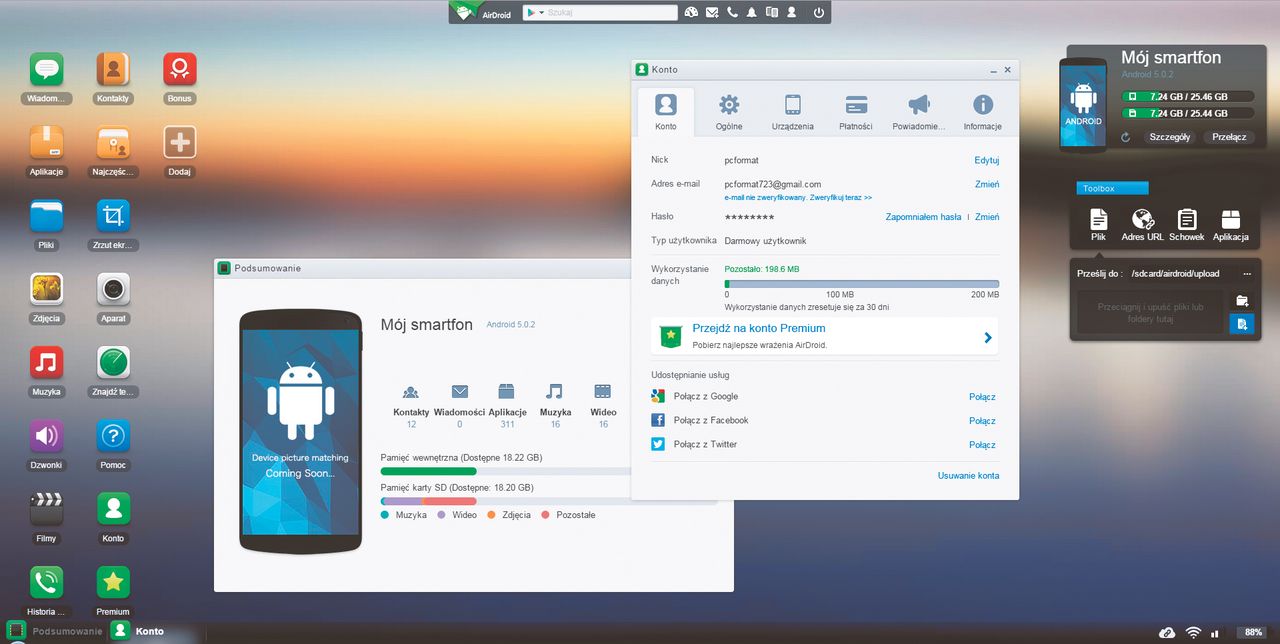Open the Pliki folder icon
This screenshot has width=1280, height=644.
(46, 215)
